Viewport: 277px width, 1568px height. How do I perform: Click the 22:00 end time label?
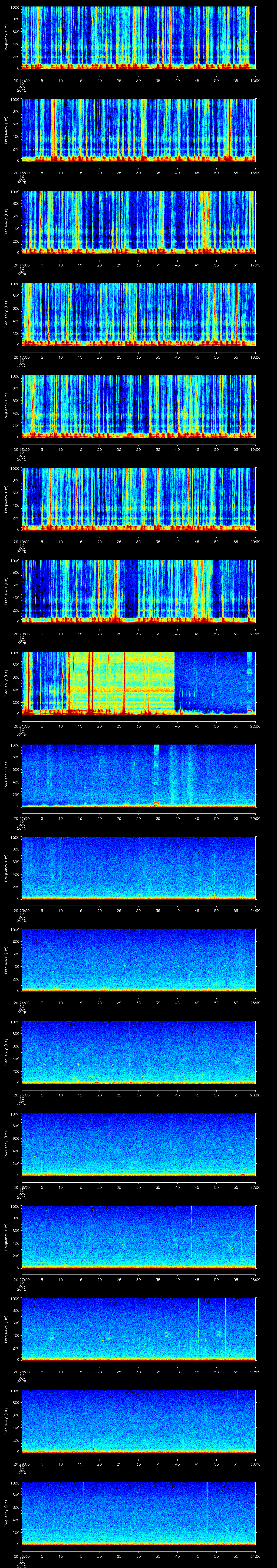click(x=256, y=726)
